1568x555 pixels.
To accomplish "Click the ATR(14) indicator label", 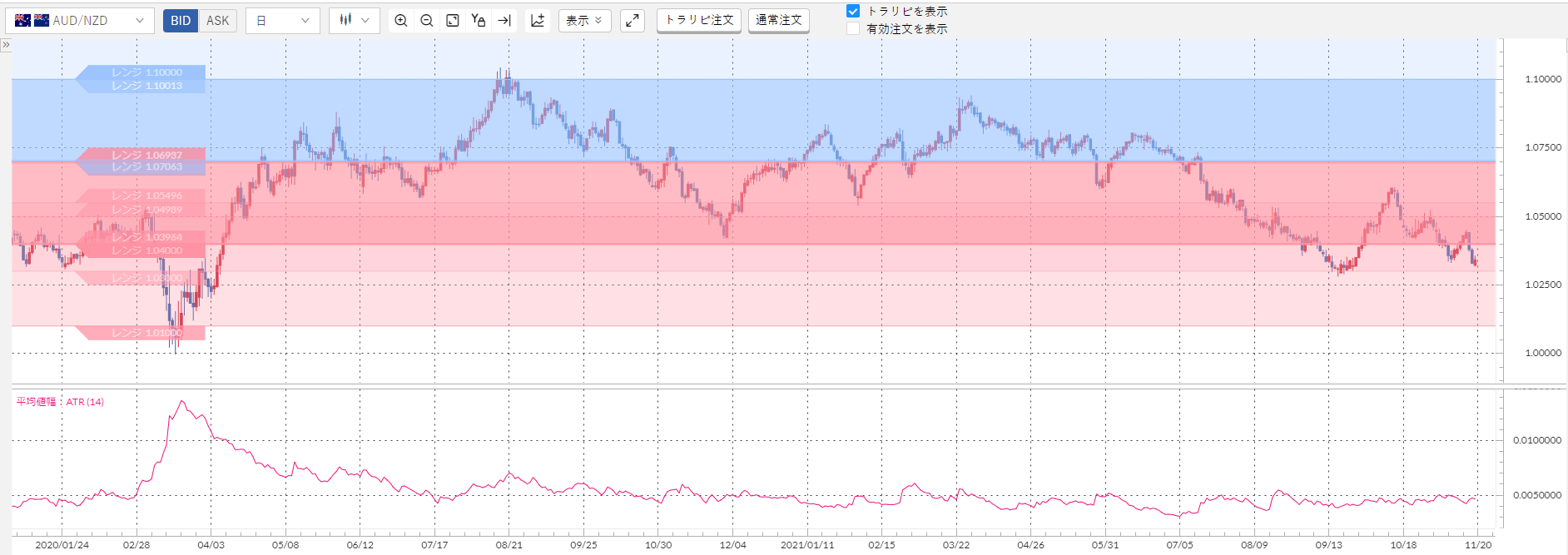I will click(60, 402).
